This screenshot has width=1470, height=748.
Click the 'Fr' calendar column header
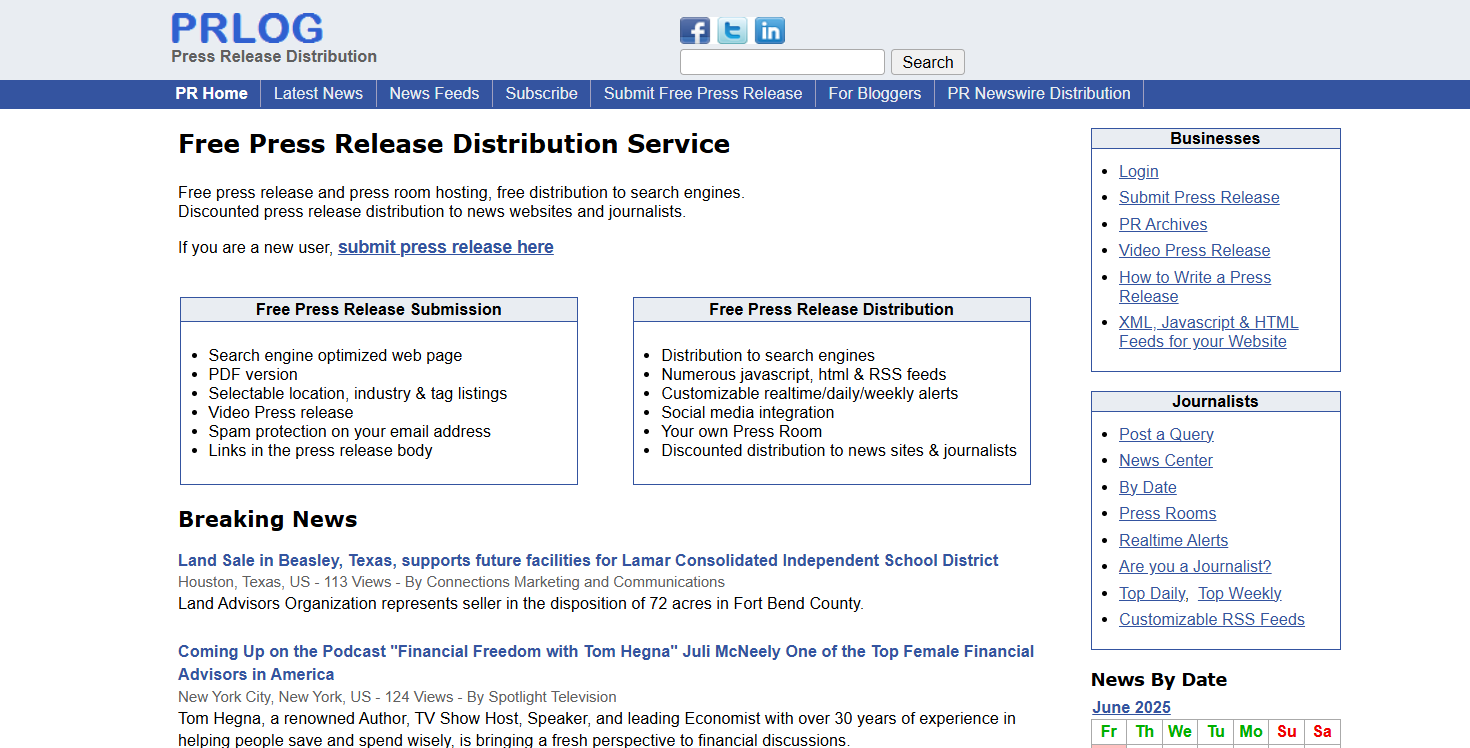pos(1109,732)
